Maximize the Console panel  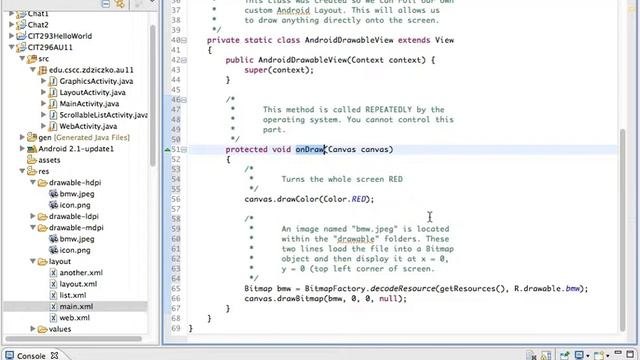(x=631, y=354)
